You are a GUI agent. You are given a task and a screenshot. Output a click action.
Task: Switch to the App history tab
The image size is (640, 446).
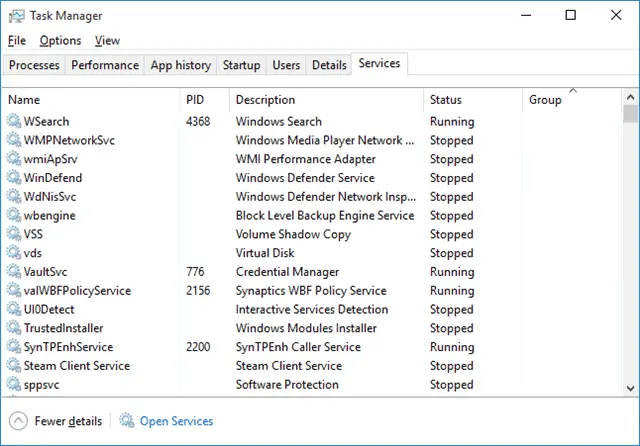(x=180, y=65)
